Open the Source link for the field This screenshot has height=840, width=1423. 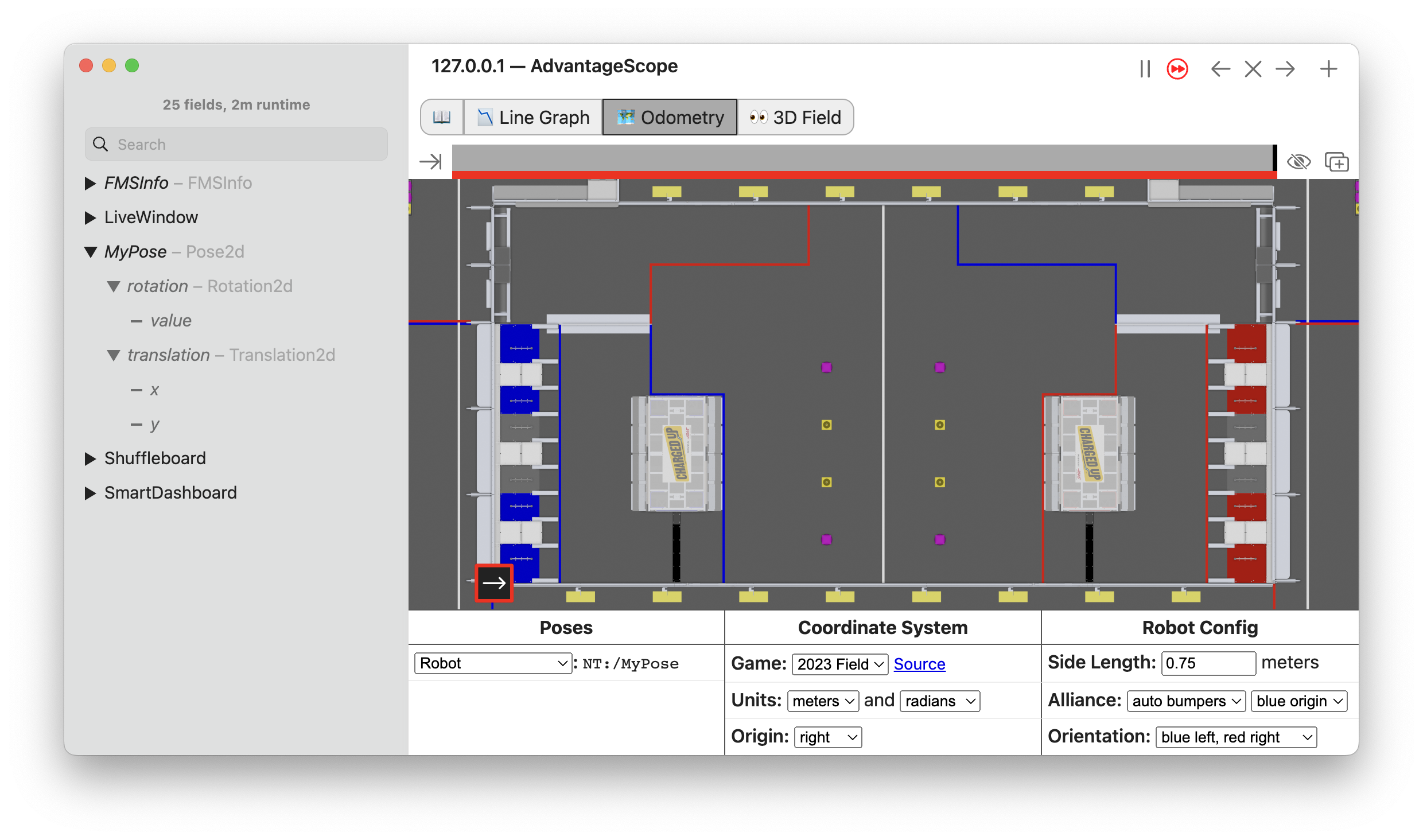(x=919, y=664)
